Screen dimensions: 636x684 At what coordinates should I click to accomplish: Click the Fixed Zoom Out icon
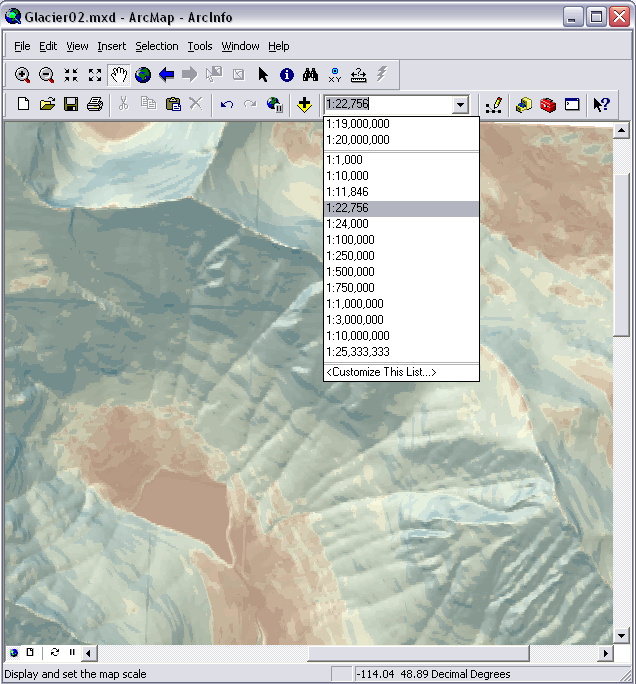[x=95, y=75]
